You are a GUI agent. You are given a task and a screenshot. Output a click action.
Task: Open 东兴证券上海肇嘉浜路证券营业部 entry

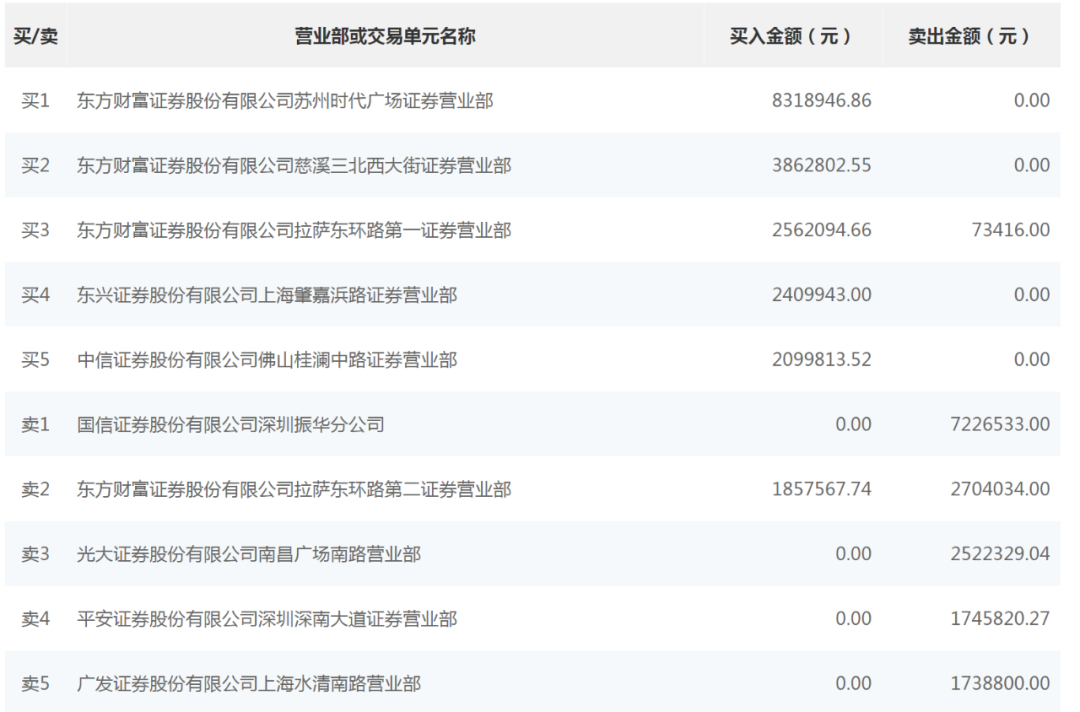point(267,295)
